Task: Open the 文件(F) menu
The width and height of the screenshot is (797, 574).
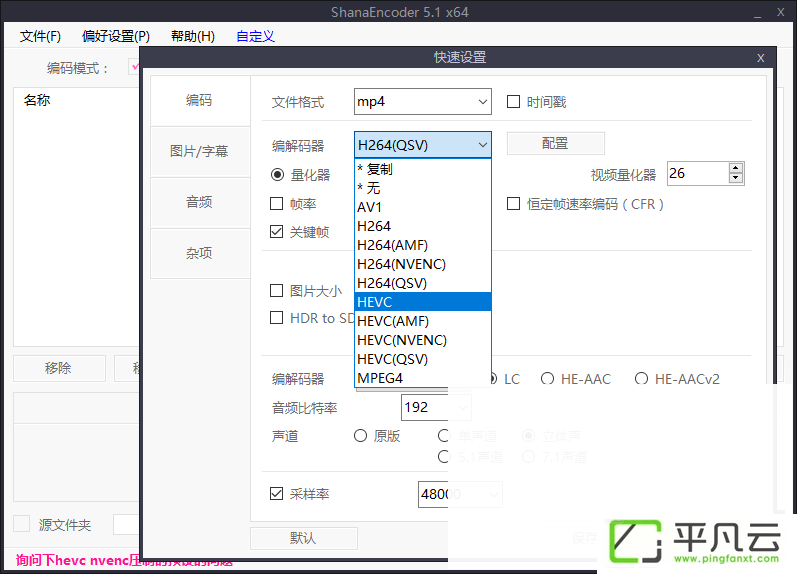Action: pyautogui.click(x=40, y=36)
